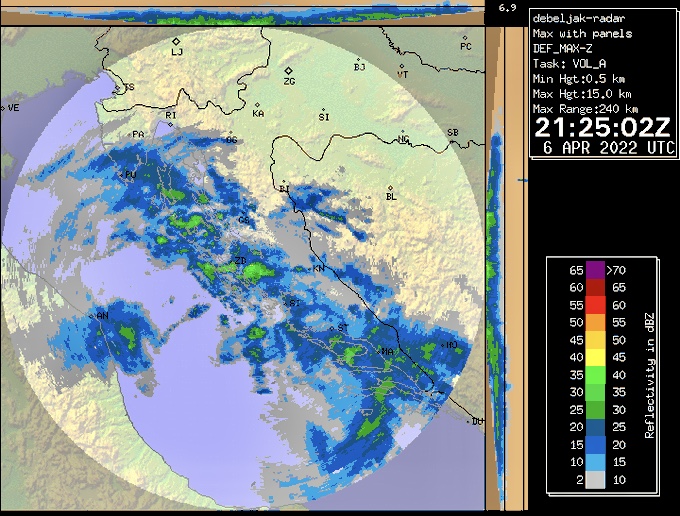Click the BL diamond marker

coord(390,188)
